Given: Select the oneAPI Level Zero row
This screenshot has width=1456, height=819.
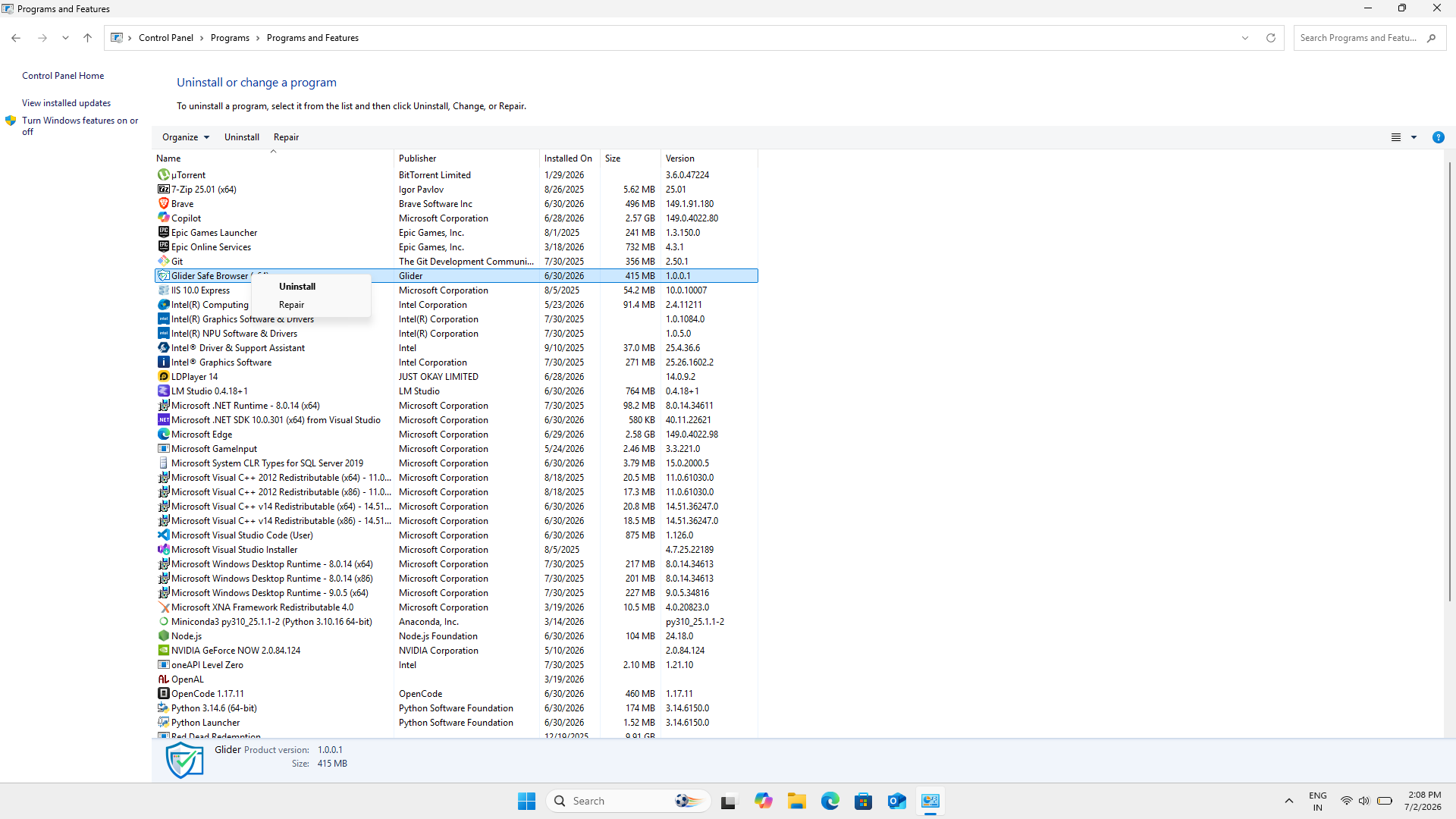Looking at the screenshot, I should pyautogui.click(x=455, y=665).
